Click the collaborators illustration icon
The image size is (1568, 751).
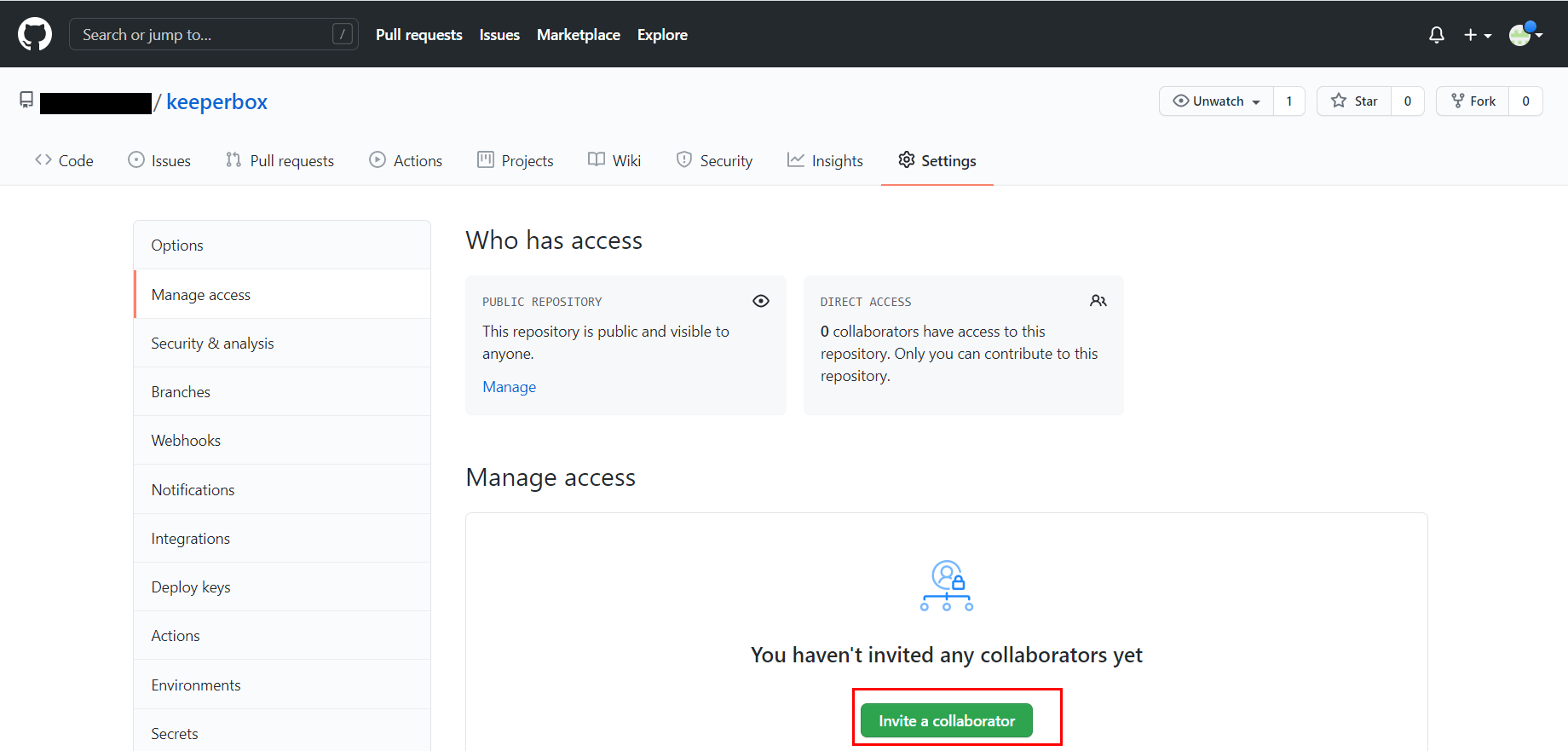click(947, 586)
